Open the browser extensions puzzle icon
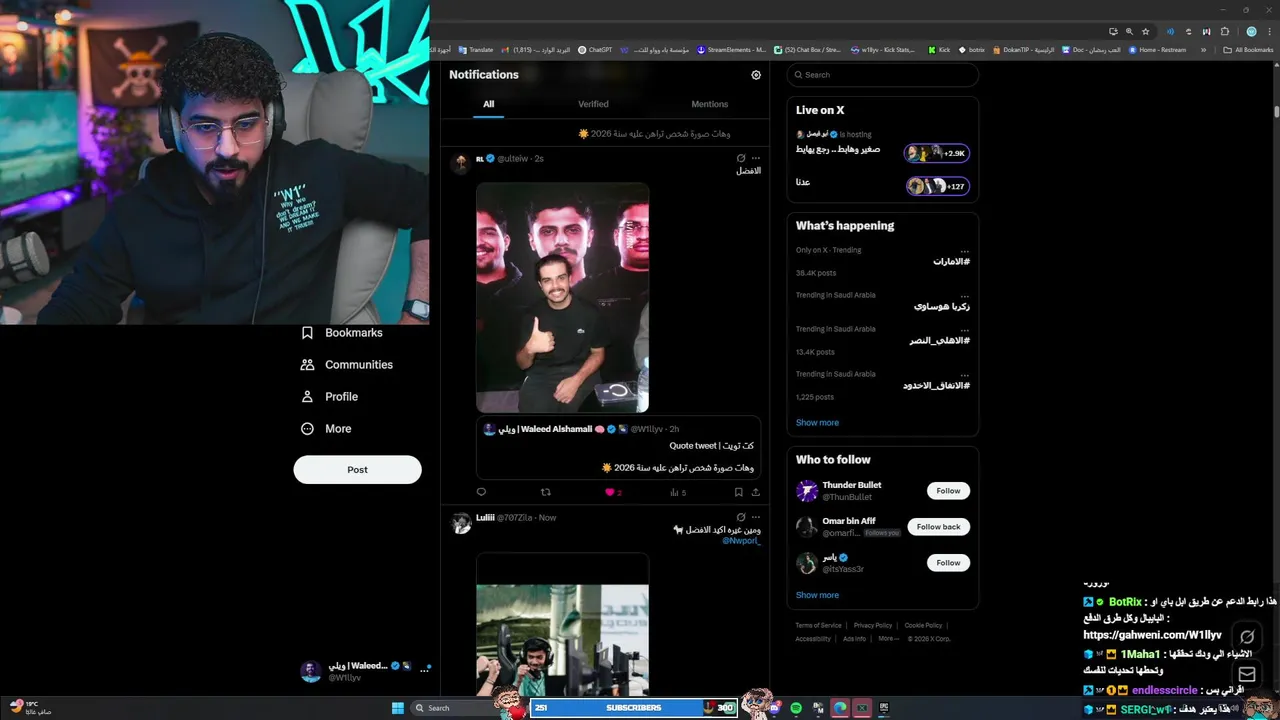Screen dimensions: 1280x720 (1225, 31)
